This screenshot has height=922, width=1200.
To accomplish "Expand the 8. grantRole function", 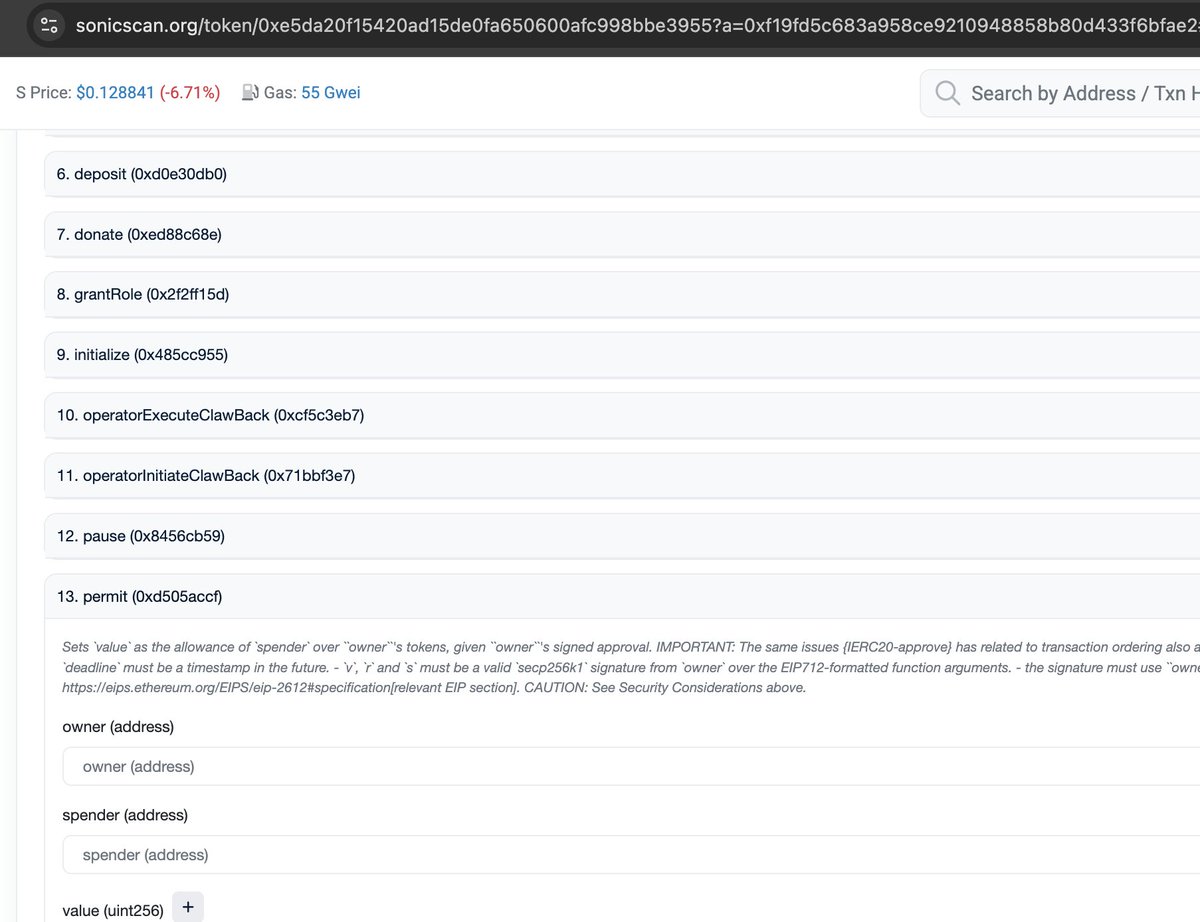I will [622, 294].
